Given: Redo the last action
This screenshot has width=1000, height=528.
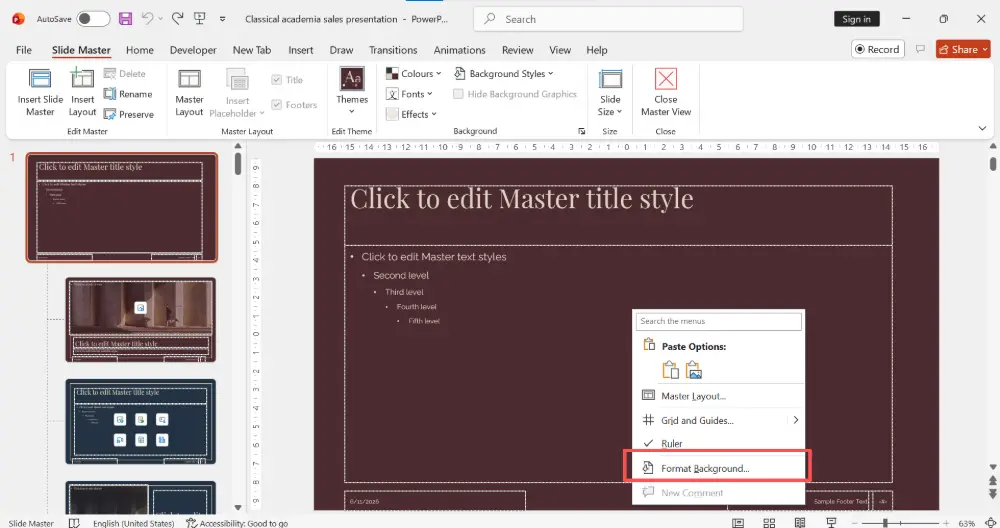Looking at the screenshot, I should click(178, 19).
